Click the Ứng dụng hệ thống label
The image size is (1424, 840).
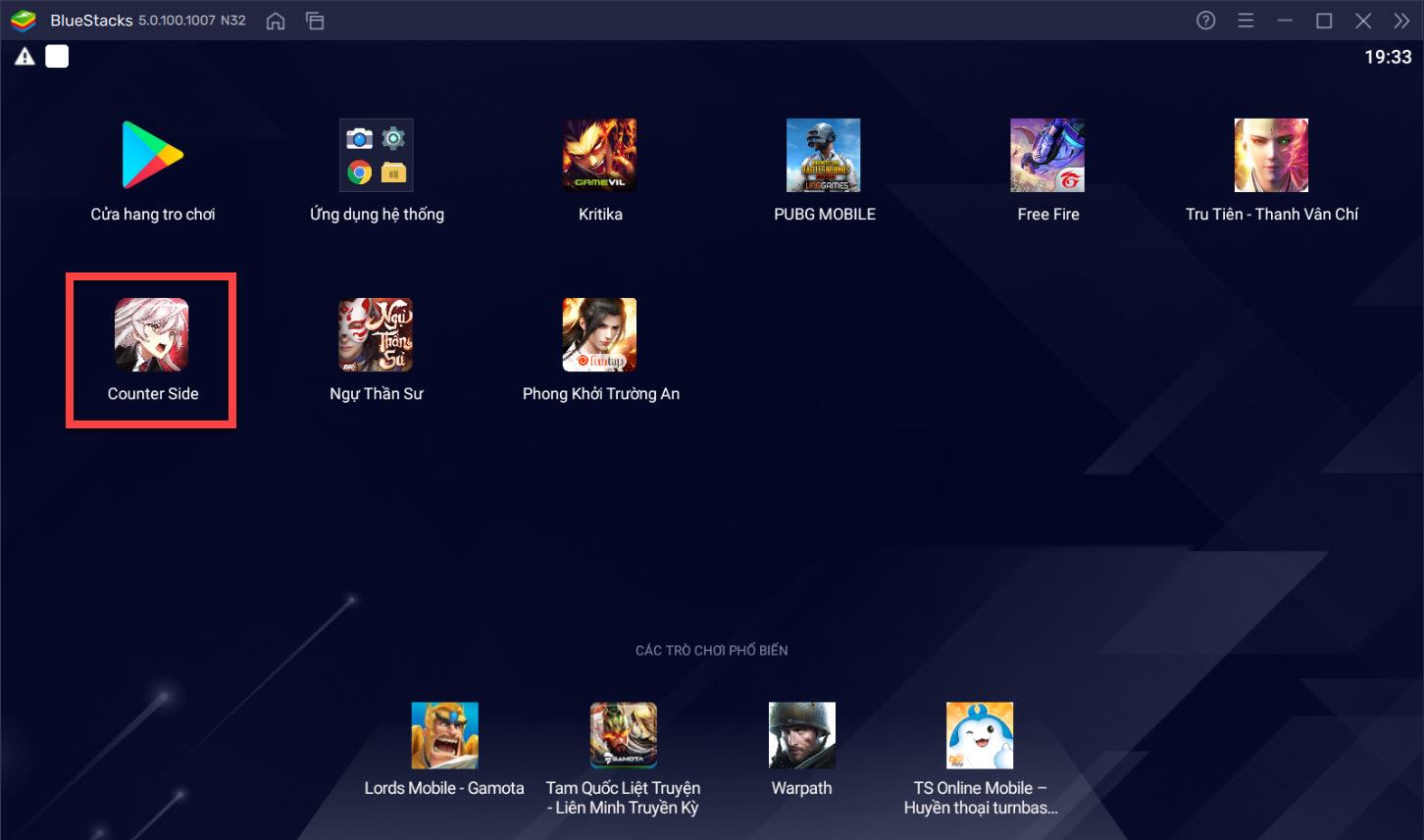click(377, 215)
